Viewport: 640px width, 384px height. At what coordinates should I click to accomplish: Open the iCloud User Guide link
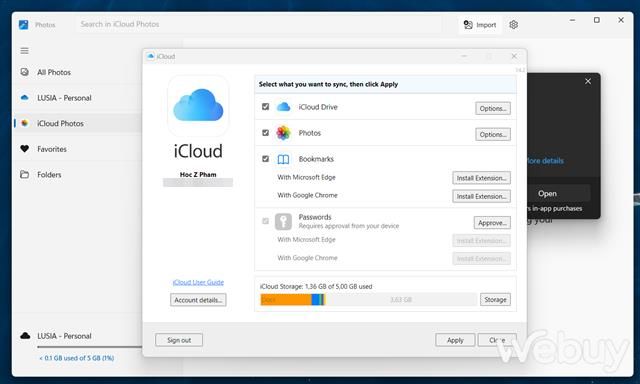(198, 282)
